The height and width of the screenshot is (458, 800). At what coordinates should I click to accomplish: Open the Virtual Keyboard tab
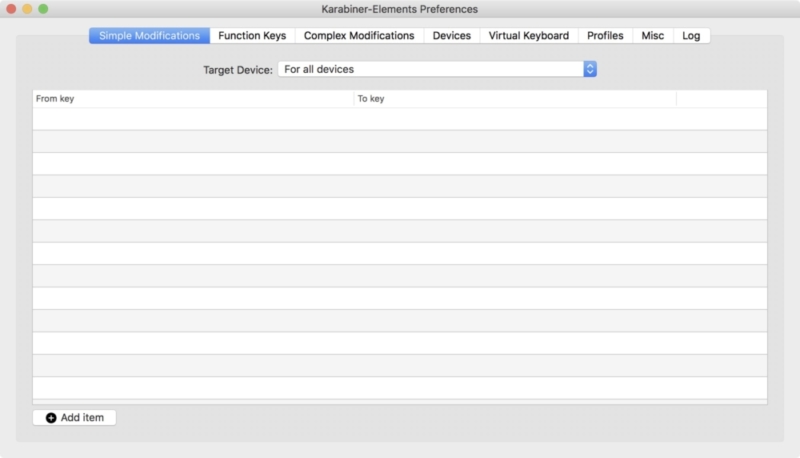529,36
